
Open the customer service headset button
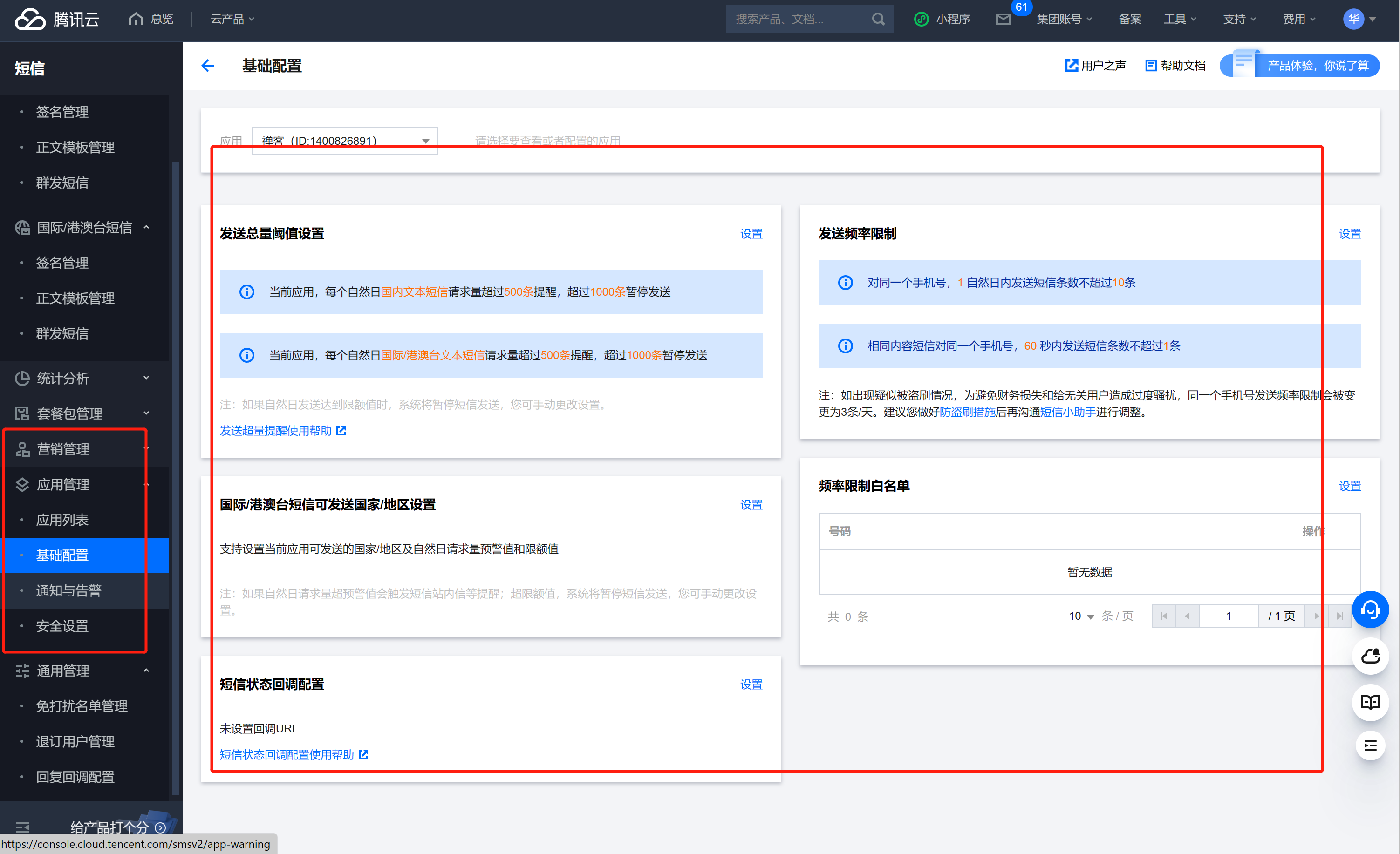[1370, 609]
